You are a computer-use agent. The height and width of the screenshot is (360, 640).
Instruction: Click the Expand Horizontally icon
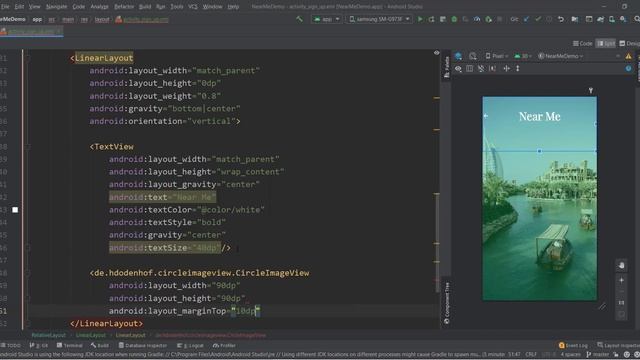click(507, 69)
